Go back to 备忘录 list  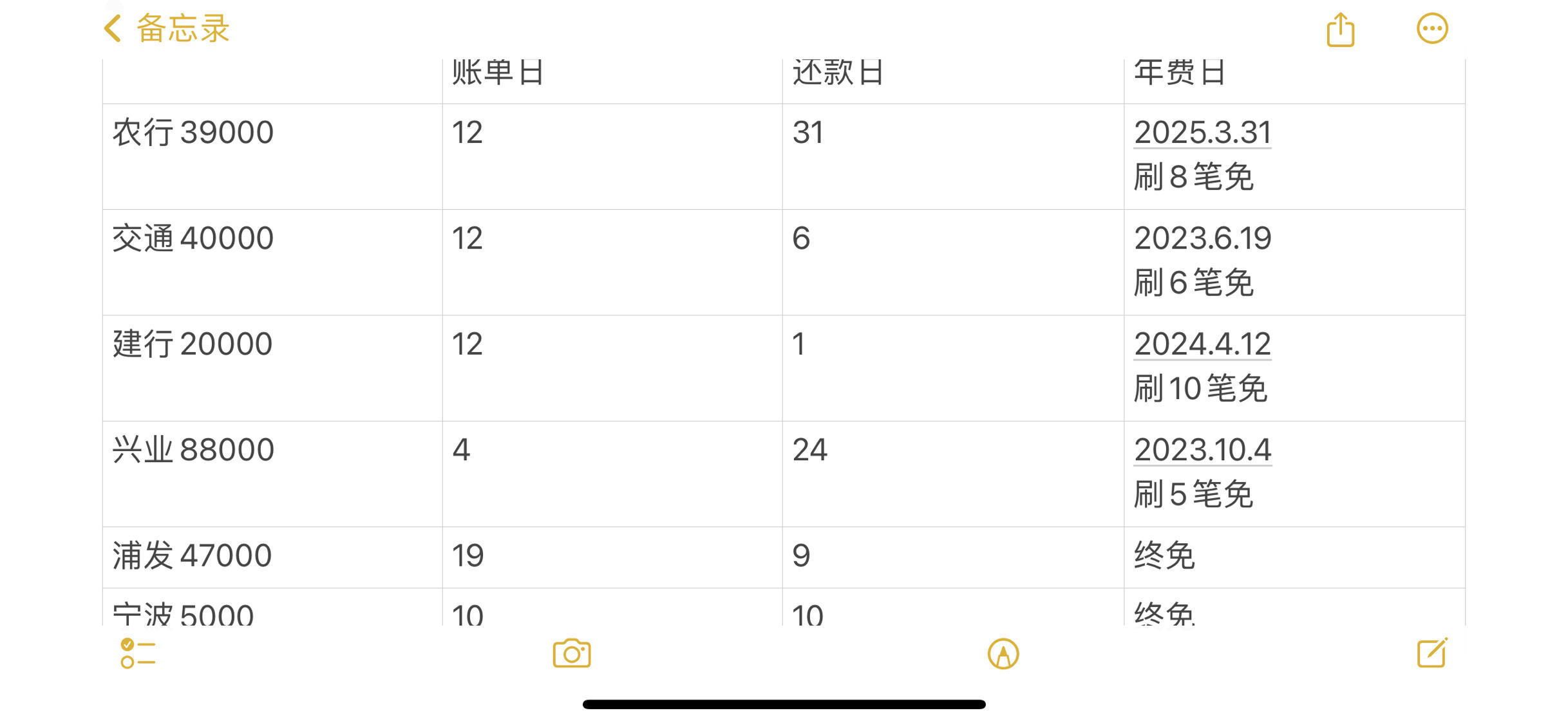pos(182,29)
